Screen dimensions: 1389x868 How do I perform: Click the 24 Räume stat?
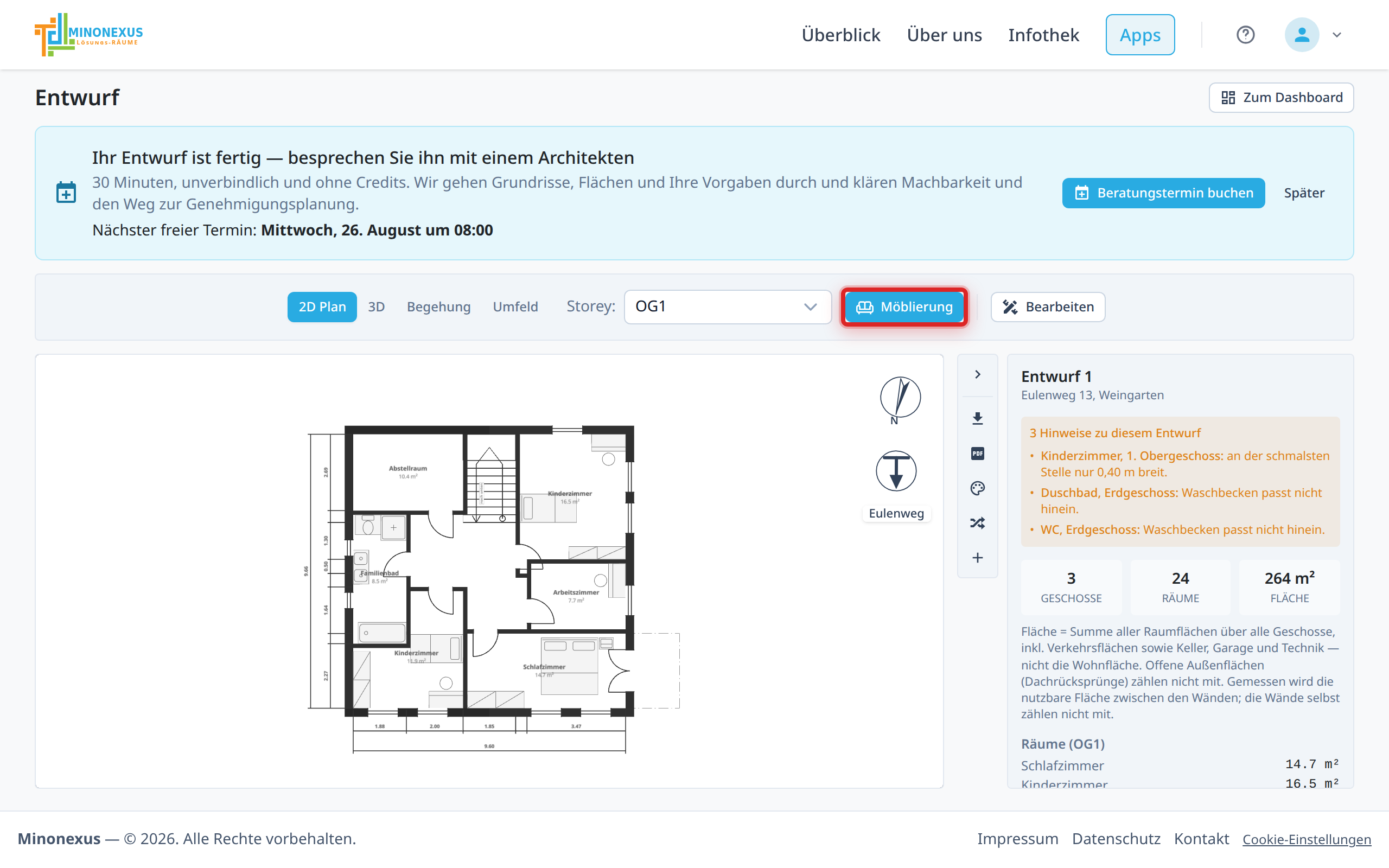pos(1180,588)
